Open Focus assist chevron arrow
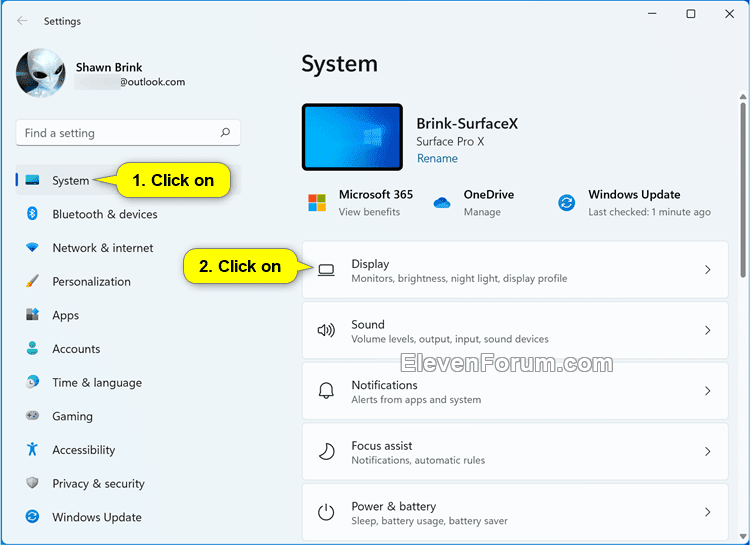 707,452
